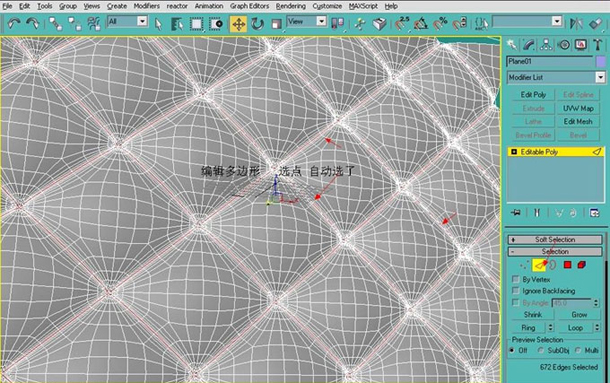
Task: Open the Utilities hammer panel tab
Action: coord(597,45)
